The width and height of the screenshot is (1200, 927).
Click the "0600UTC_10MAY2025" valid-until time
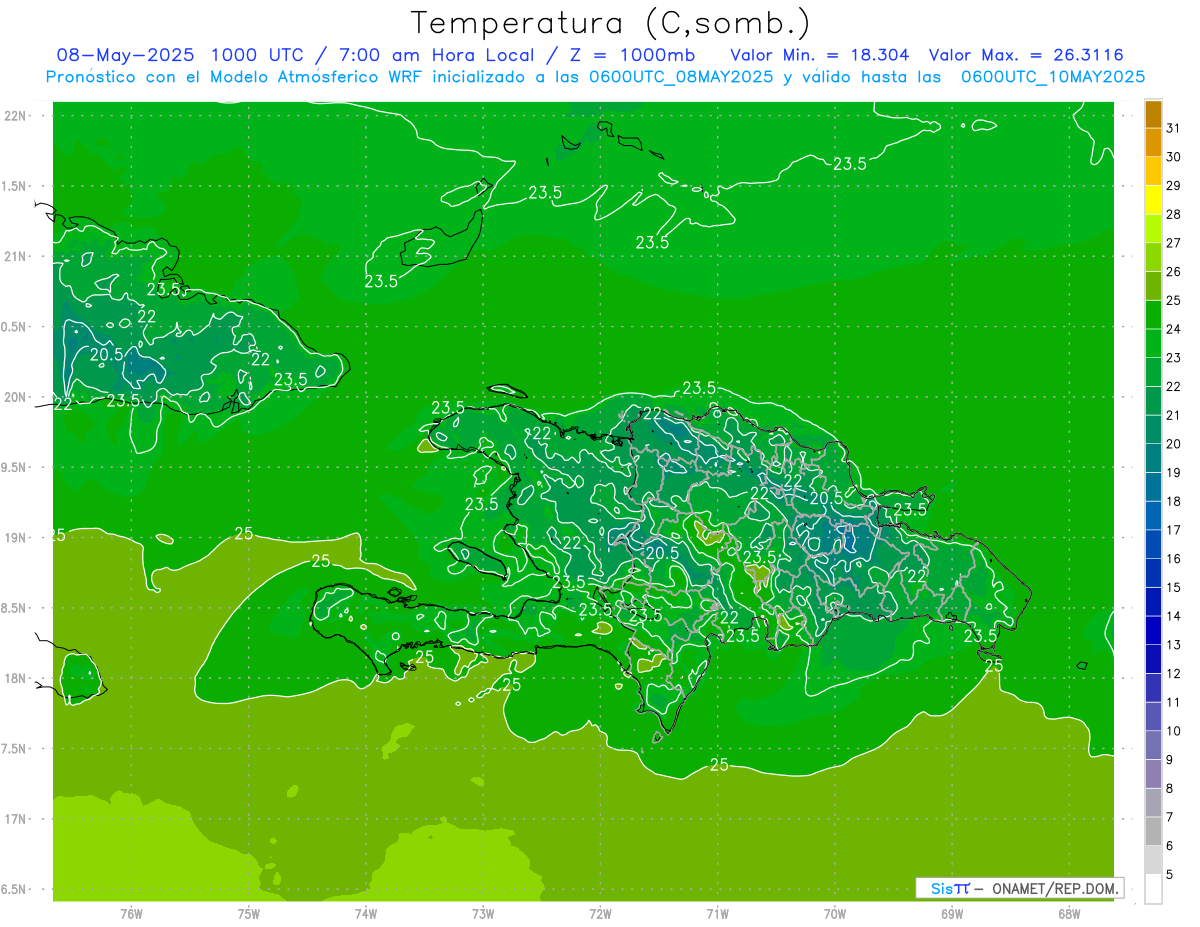pos(1053,77)
